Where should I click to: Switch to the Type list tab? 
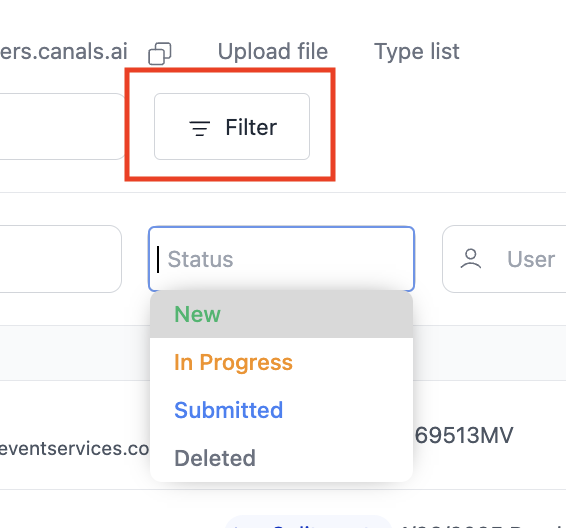pyautogui.click(x=417, y=51)
